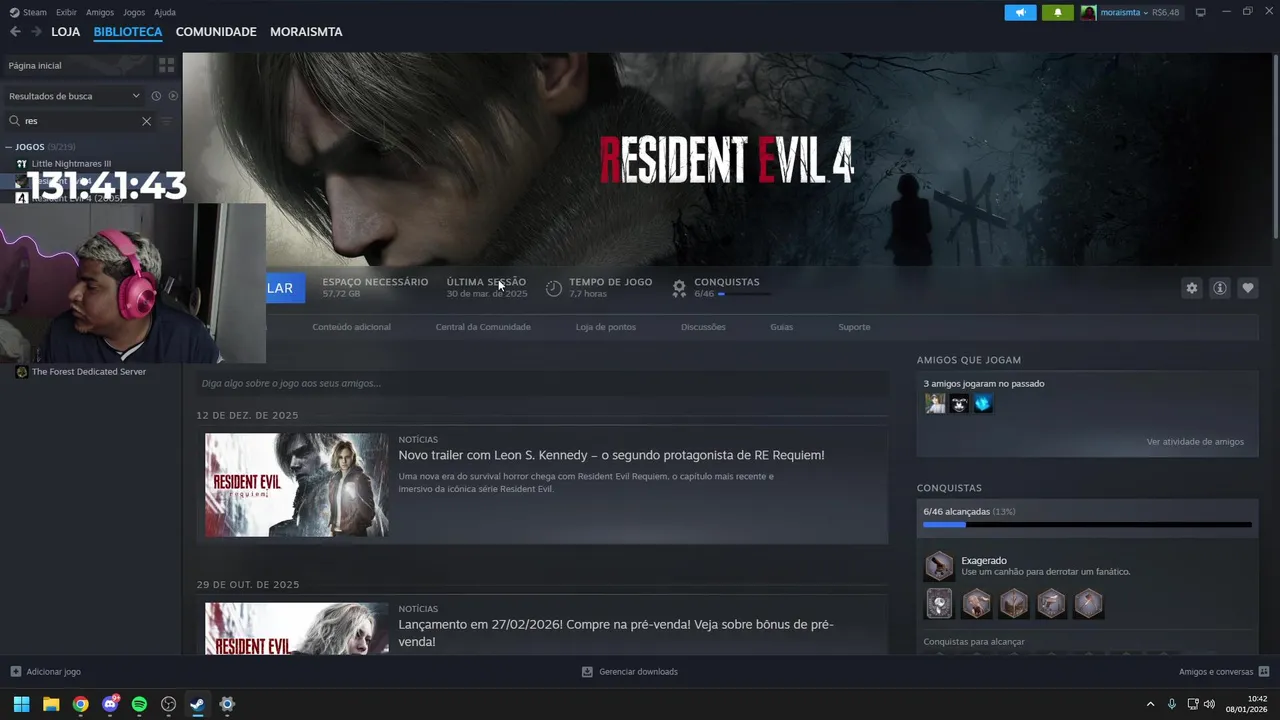The image size is (1280, 720).
Task: Open Discussões tab
Action: tap(703, 327)
